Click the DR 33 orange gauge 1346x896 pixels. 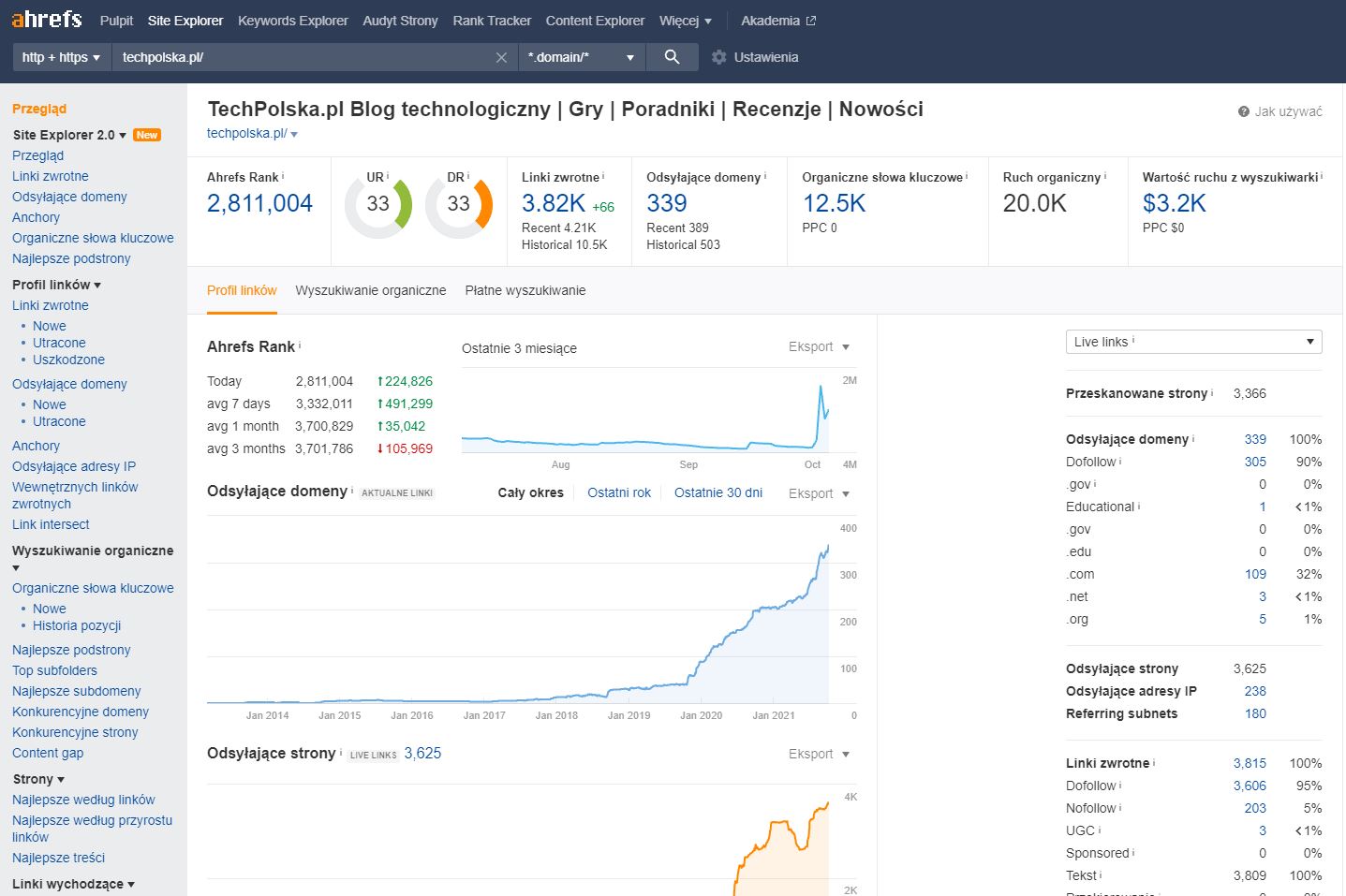458,204
